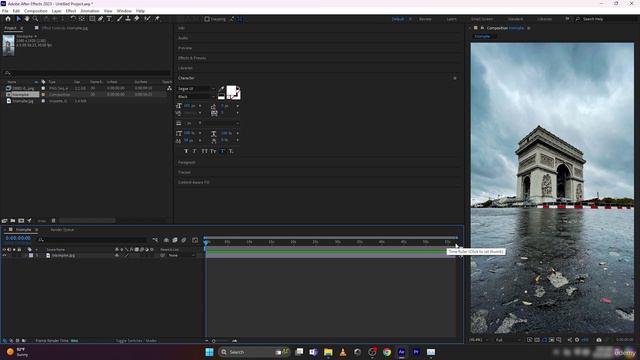Click the project search field
This screenshot has height=360, width=640.
(x=86, y=73)
